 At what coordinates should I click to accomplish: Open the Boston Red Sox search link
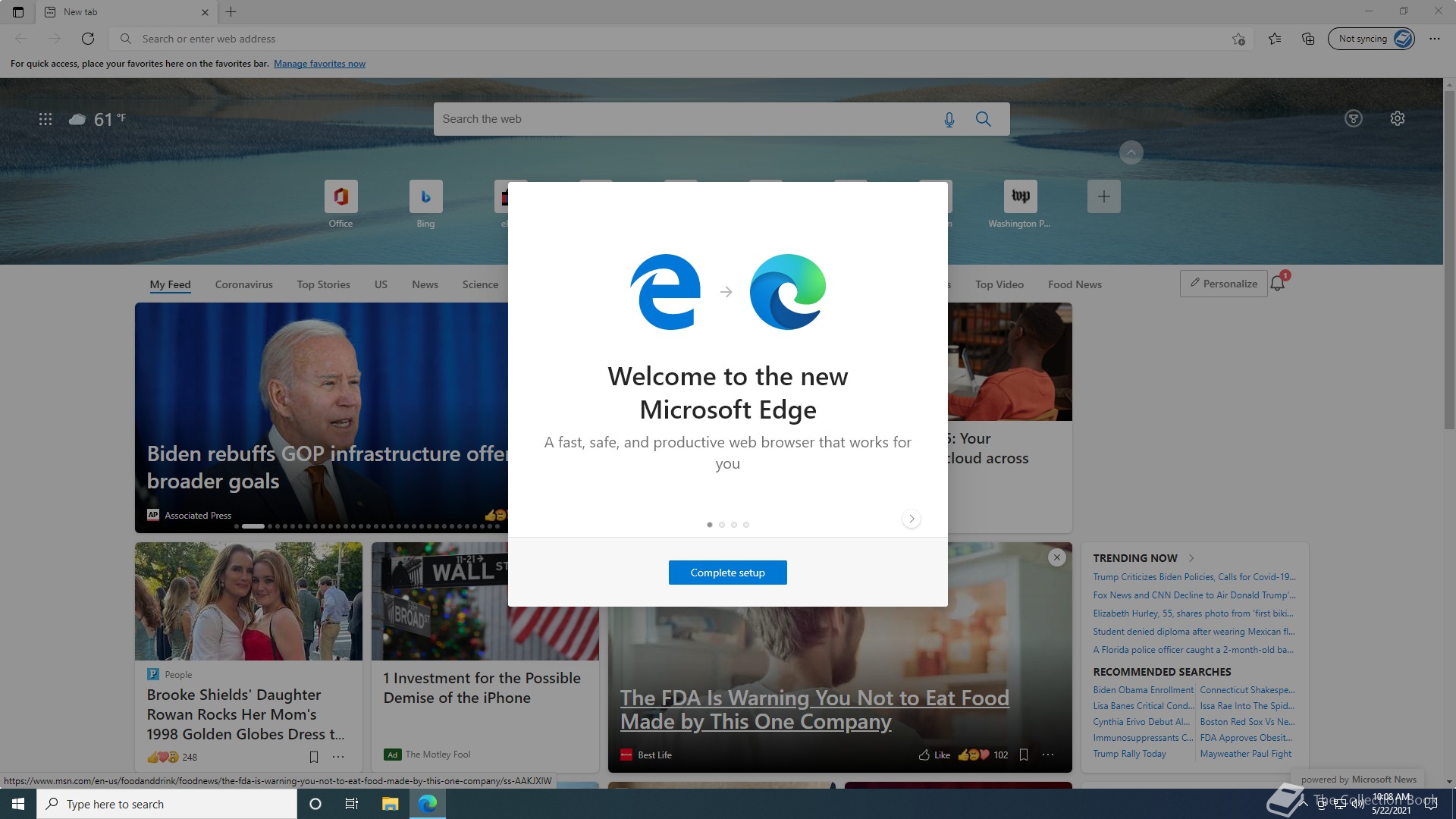click(x=1247, y=722)
